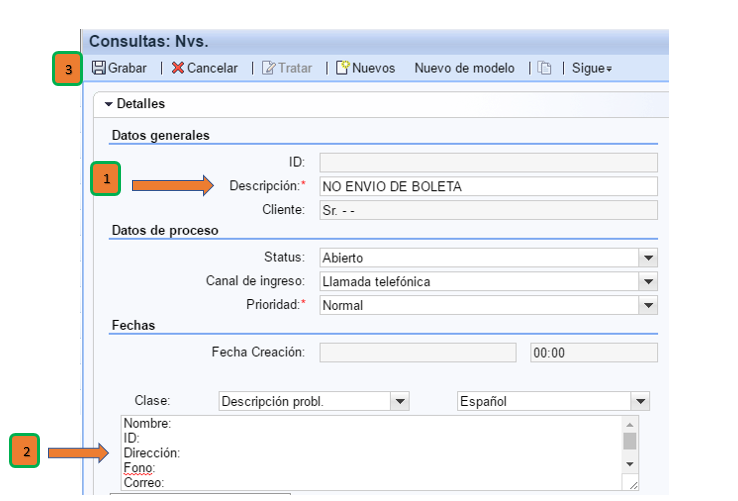738x501 pixels.
Task: Click the text area scrollbar up arrow
Action: point(630,425)
